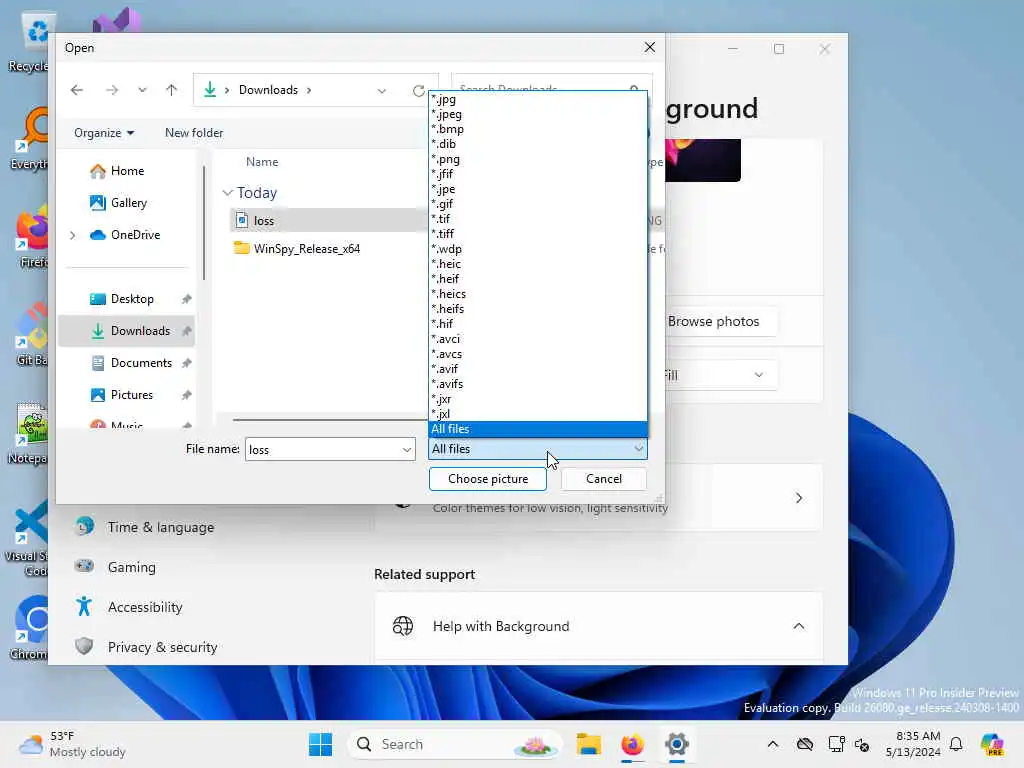Open the Organize menu
The width and height of the screenshot is (1024, 768).
(104, 133)
